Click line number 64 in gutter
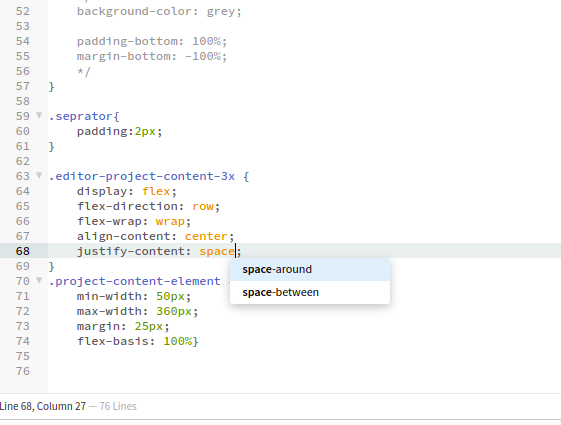The width and height of the screenshot is (561, 425). [x=23, y=191]
